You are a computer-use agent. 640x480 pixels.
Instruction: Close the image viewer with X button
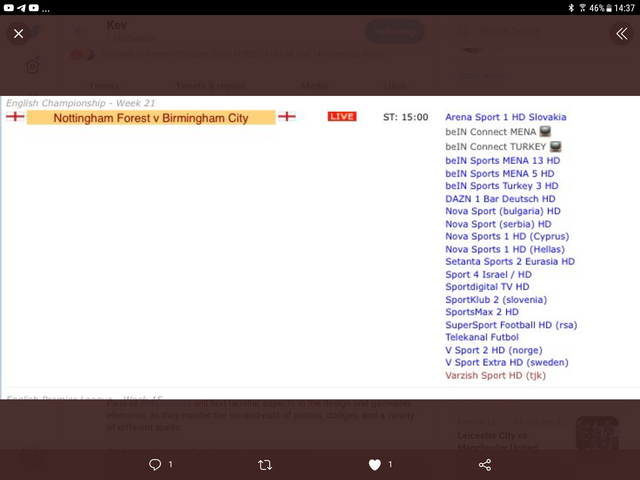18,33
